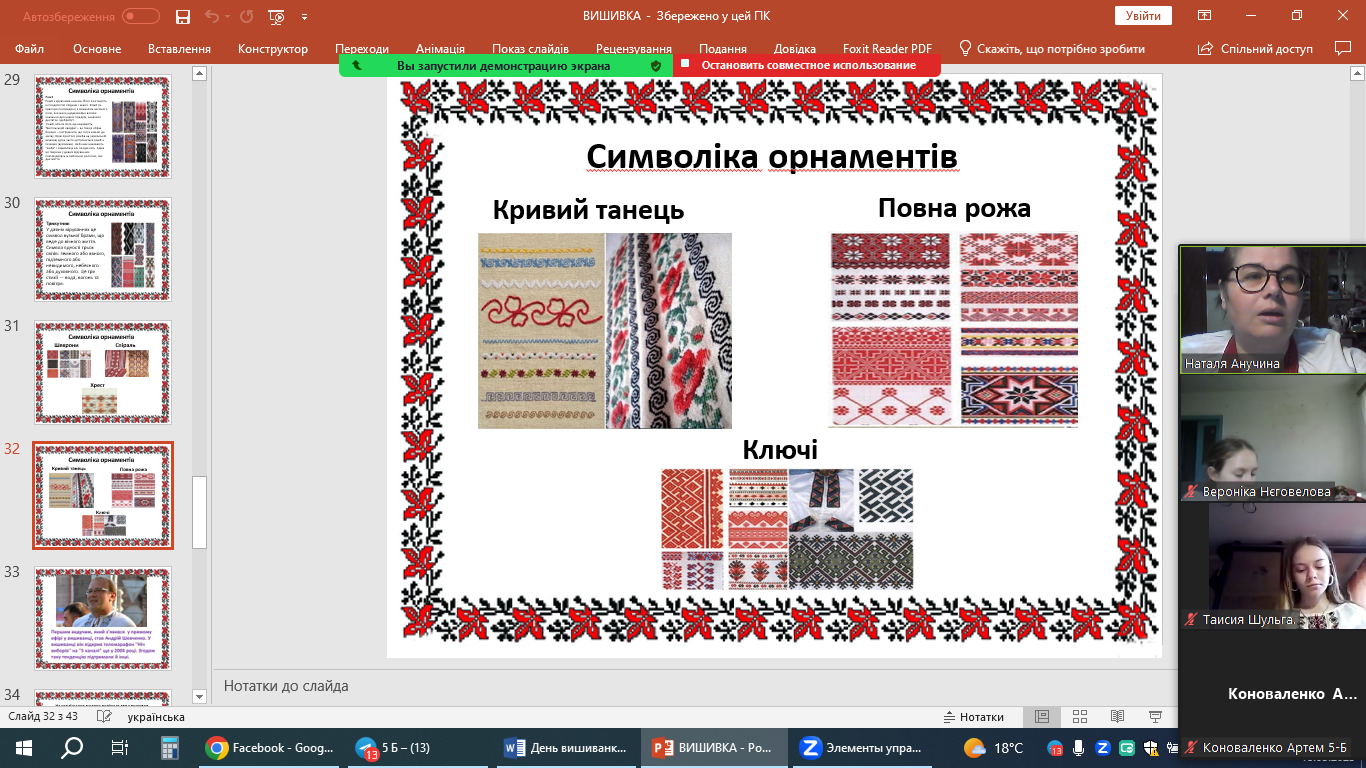Click the Save icon in quick access toolbar
This screenshot has height=768, width=1366.
182,16
